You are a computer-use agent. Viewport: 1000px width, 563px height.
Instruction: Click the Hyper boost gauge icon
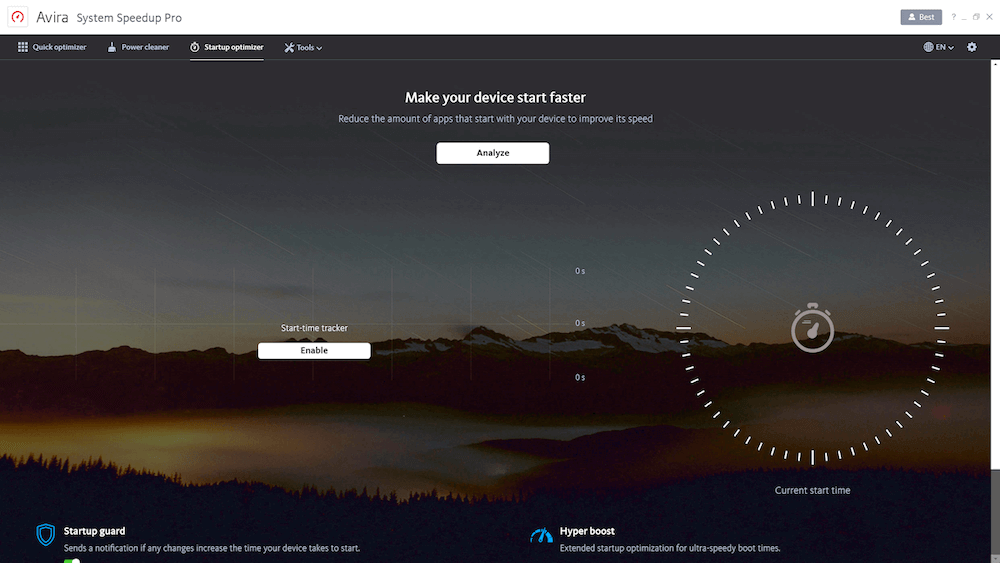coord(541,536)
